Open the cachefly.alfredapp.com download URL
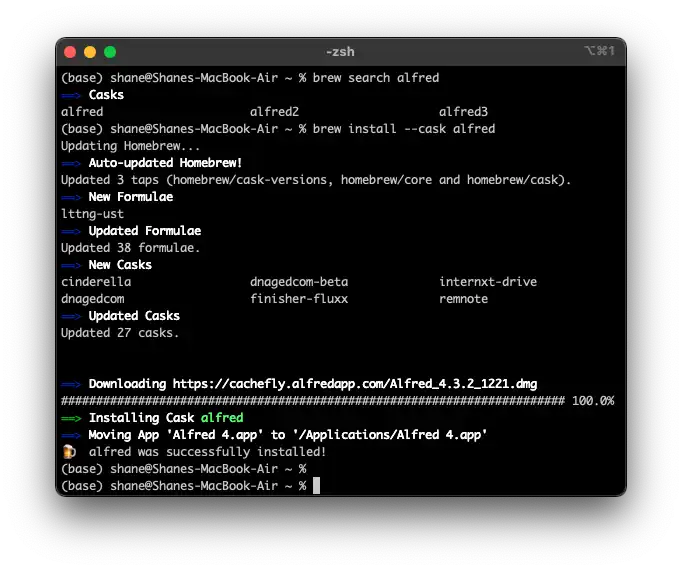 pyautogui.click(x=355, y=384)
